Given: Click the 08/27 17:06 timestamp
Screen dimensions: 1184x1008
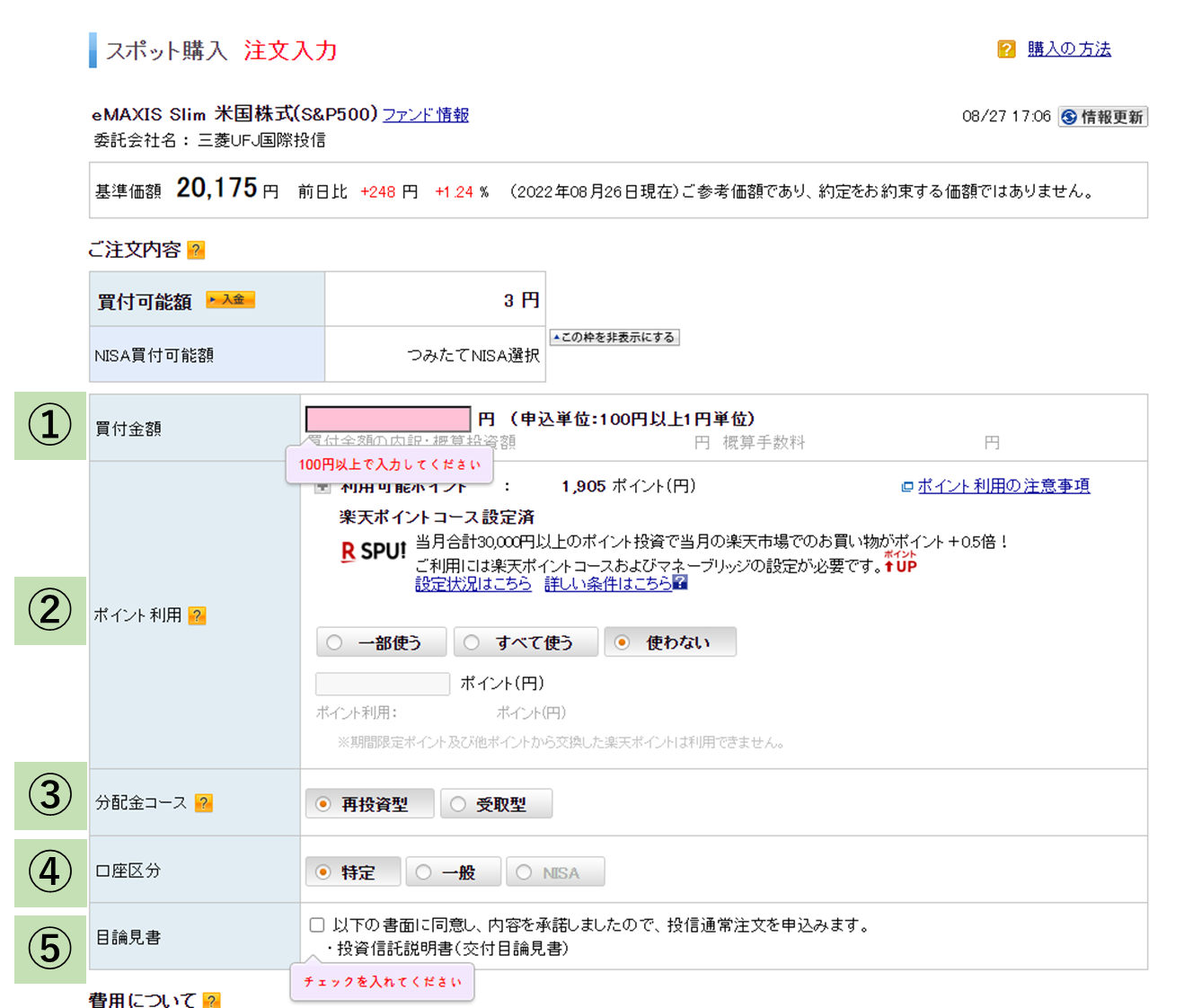Looking at the screenshot, I should (1006, 117).
